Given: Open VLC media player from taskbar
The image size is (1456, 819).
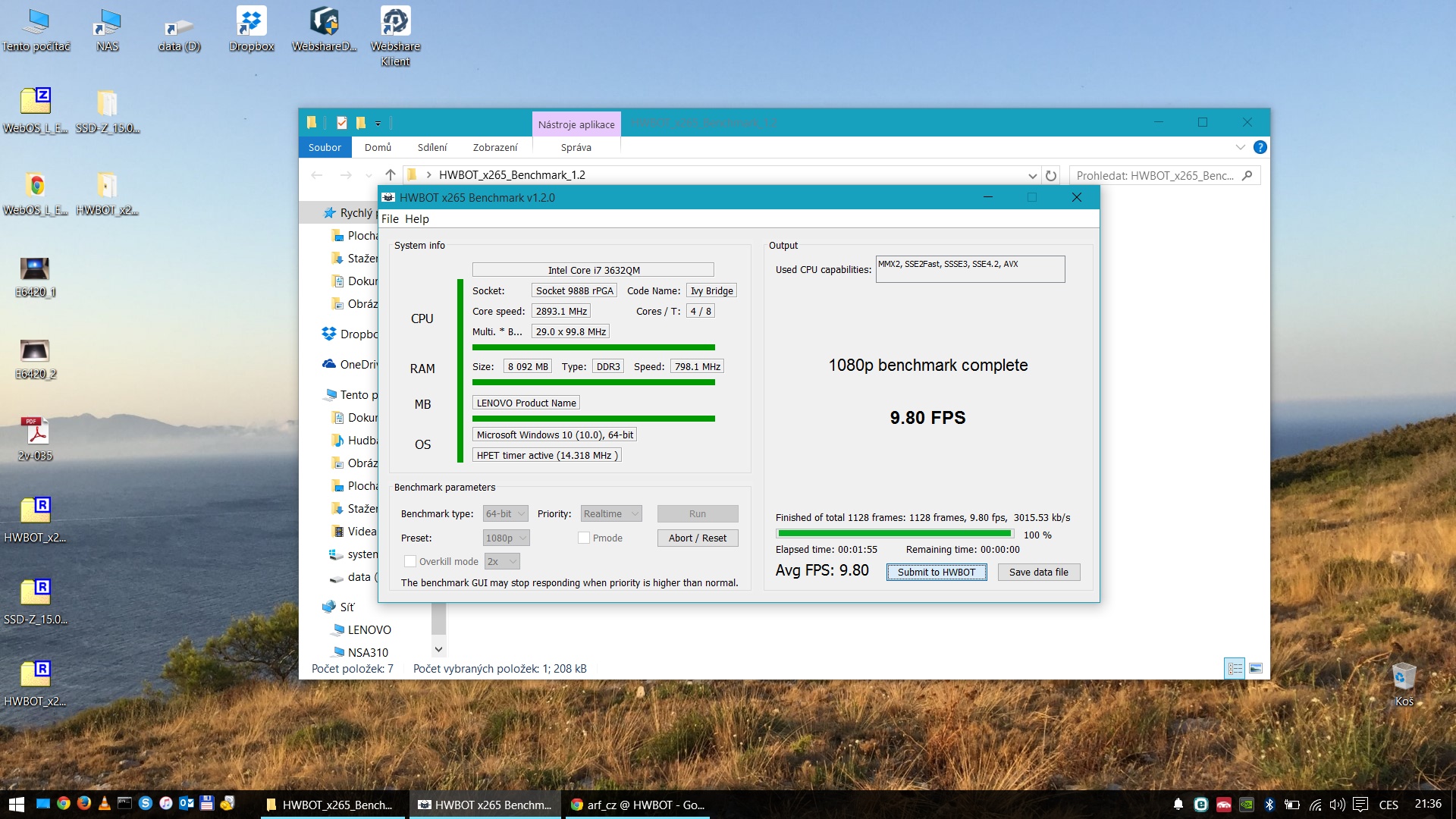Looking at the screenshot, I should (x=105, y=804).
